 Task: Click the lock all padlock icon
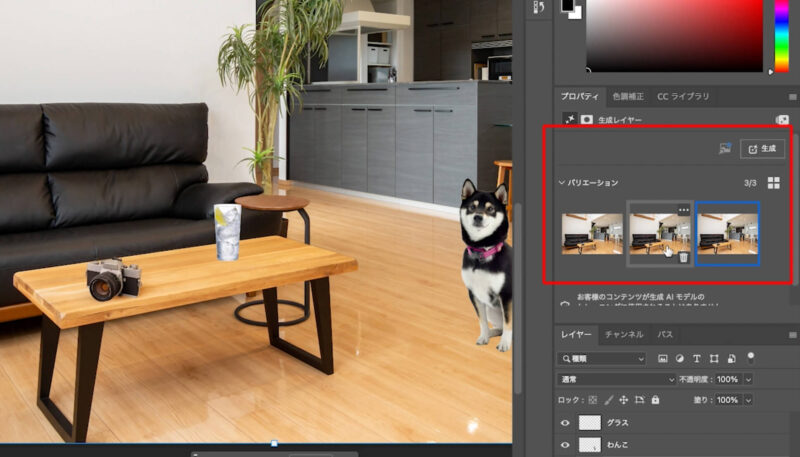click(x=655, y=400)
